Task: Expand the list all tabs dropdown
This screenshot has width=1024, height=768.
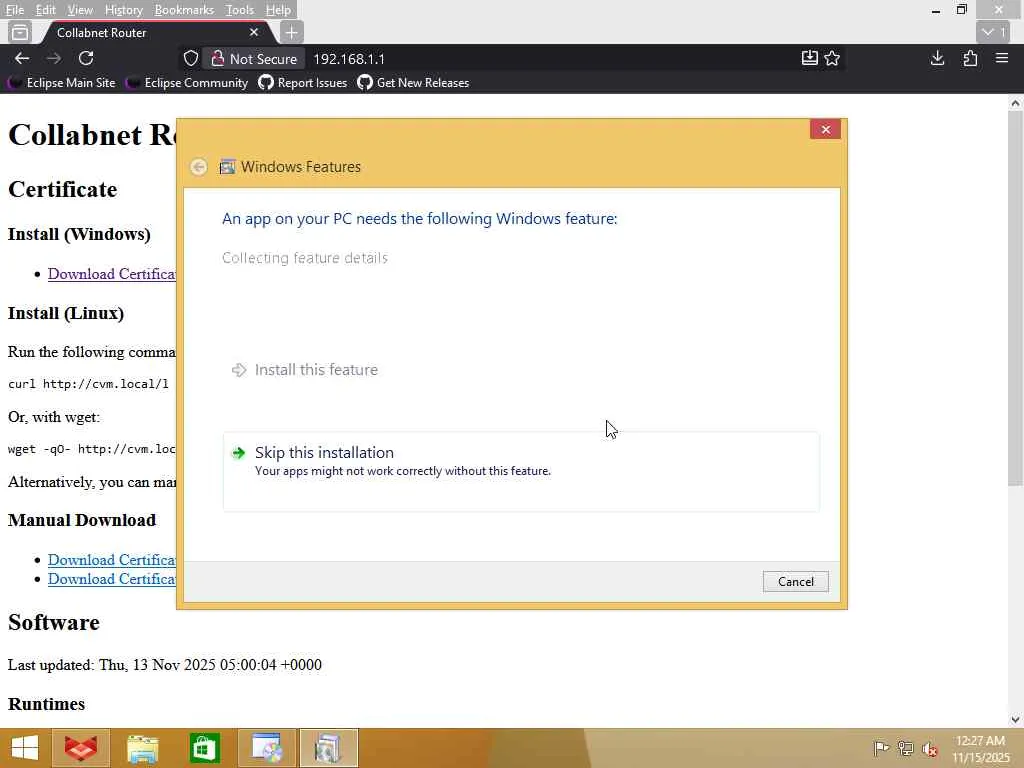Action: (993, 32)
